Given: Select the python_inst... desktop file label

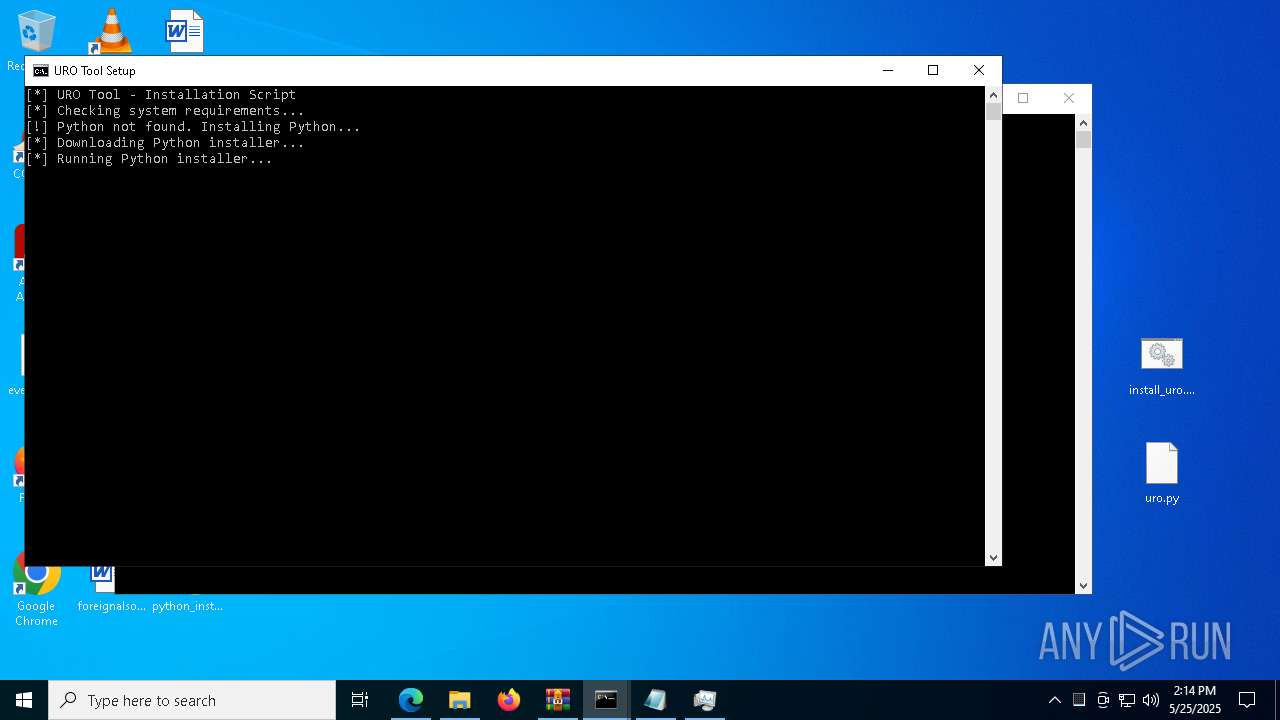Looking at the screenshot, I should (x=187, y=606).
